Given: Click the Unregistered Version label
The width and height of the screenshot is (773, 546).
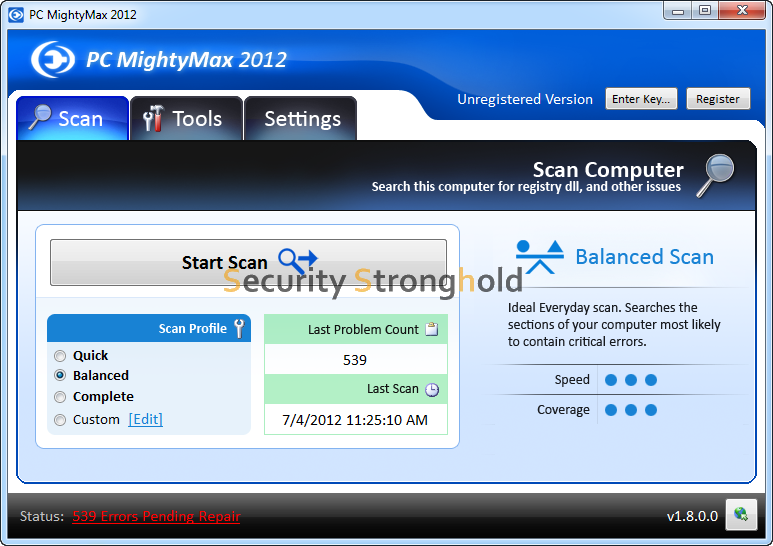Looking at the screenshot, I should click(x=525, y=100).
